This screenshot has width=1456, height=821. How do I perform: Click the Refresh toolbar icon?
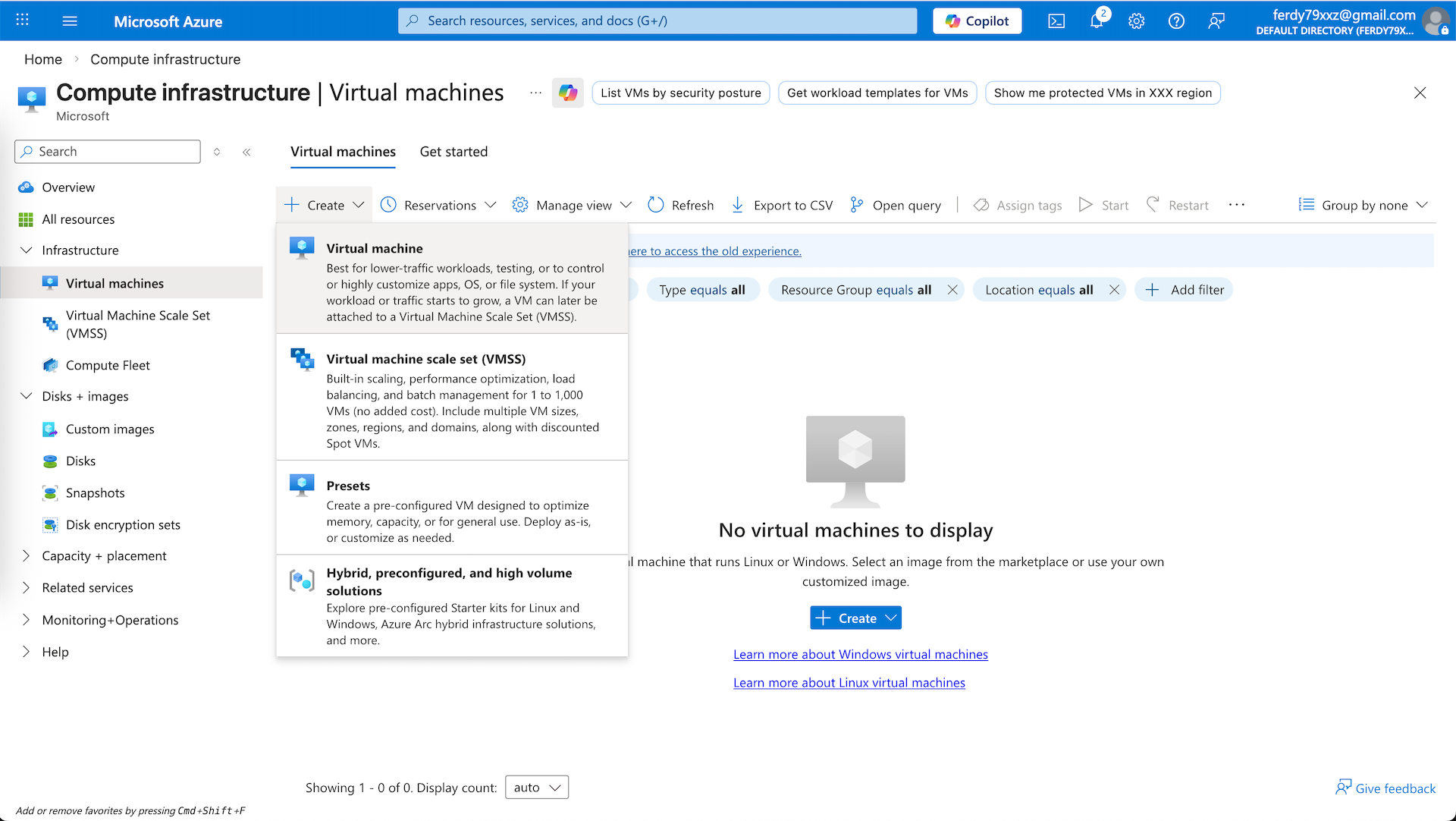[x=656, y=205]
